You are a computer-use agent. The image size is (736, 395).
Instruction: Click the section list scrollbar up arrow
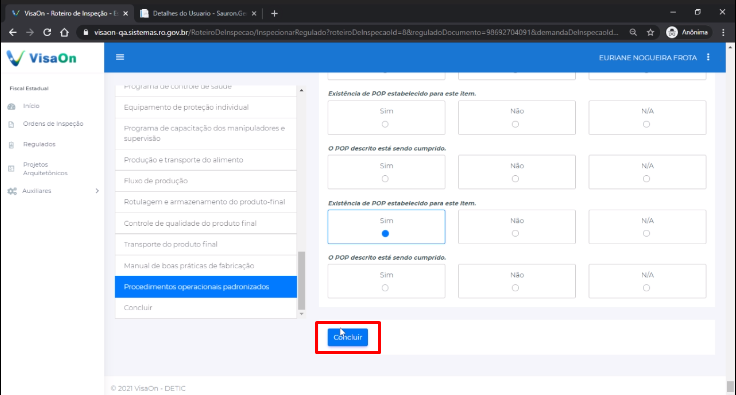pos(301,90)
